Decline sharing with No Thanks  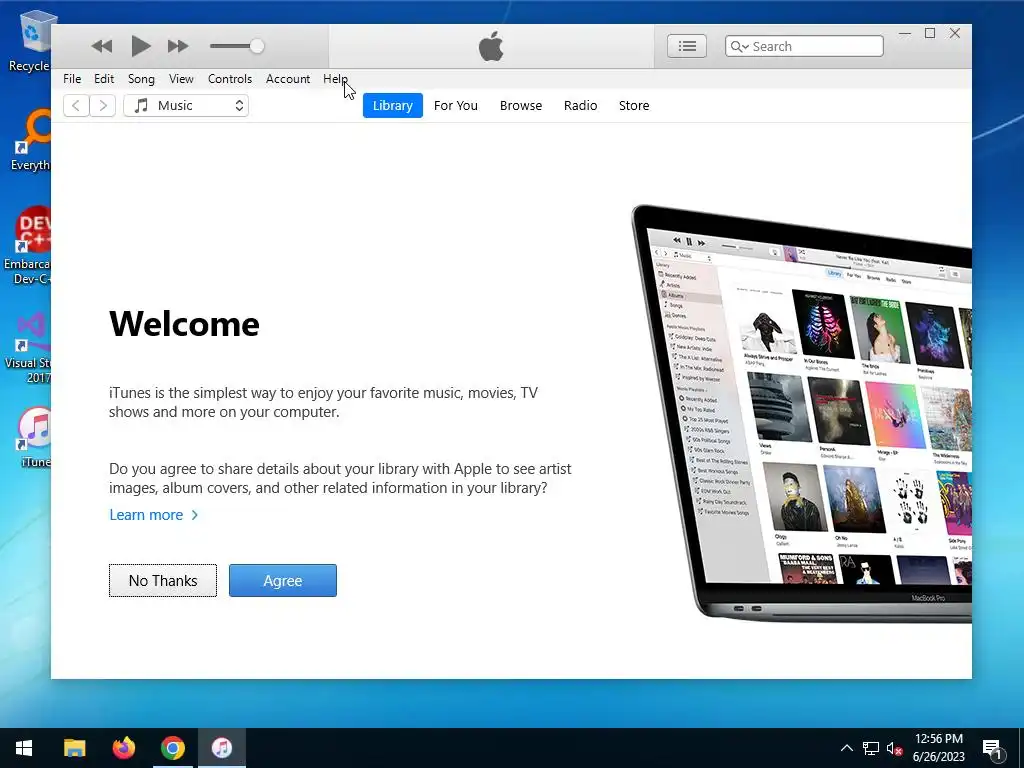[x=163, y=581]
